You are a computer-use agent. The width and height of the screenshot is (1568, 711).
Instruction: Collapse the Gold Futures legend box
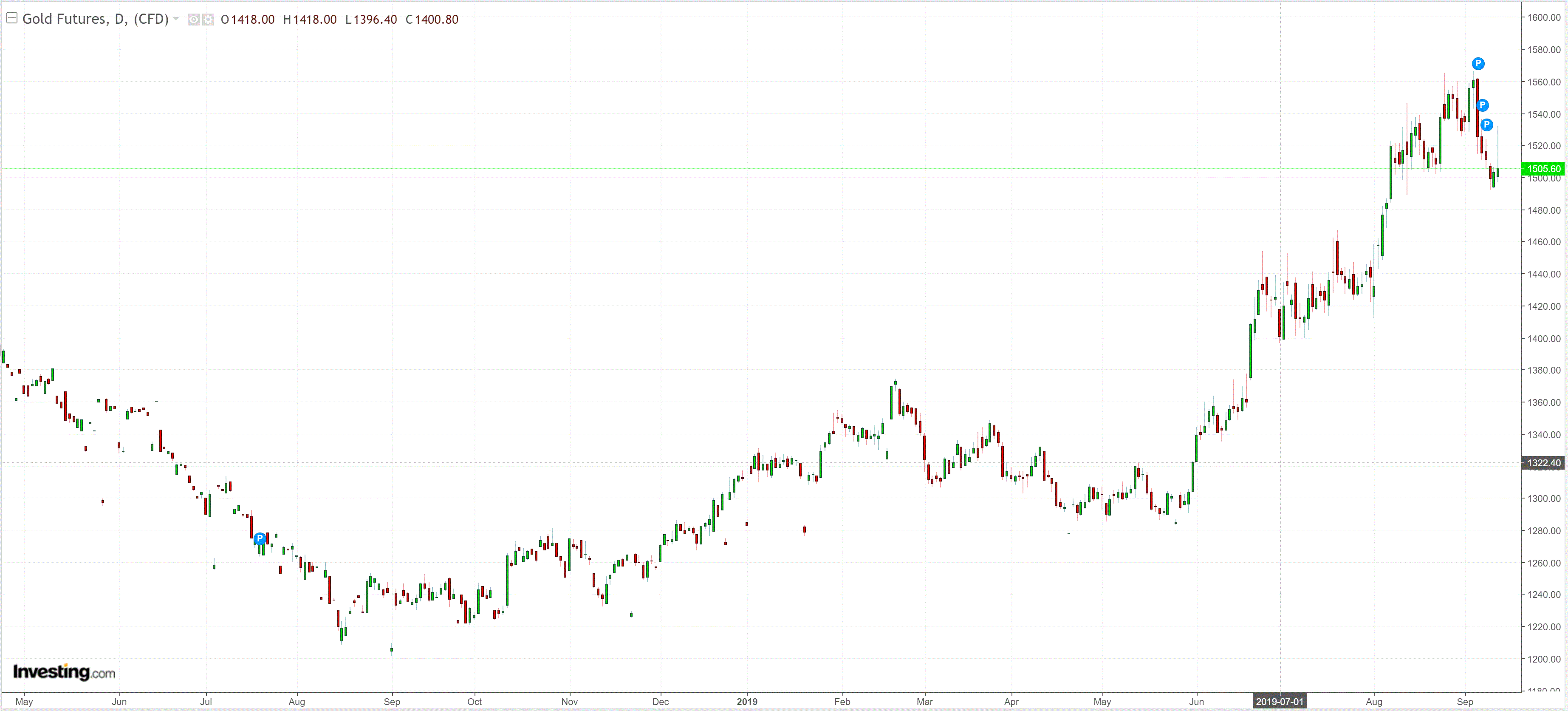click(11, 18)
